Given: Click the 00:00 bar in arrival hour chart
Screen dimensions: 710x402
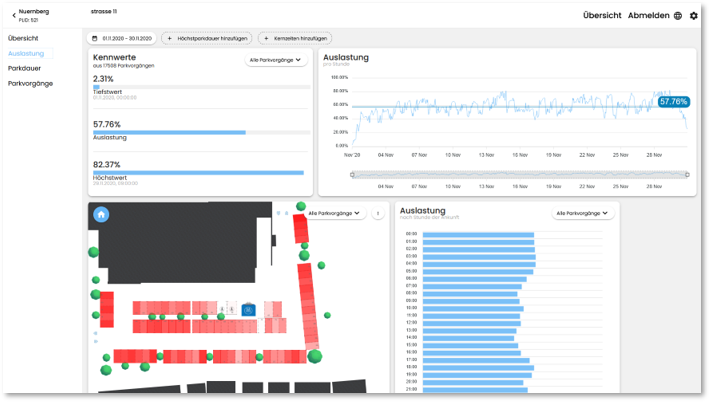Looking at the screenshot, I should coord(478,234).
